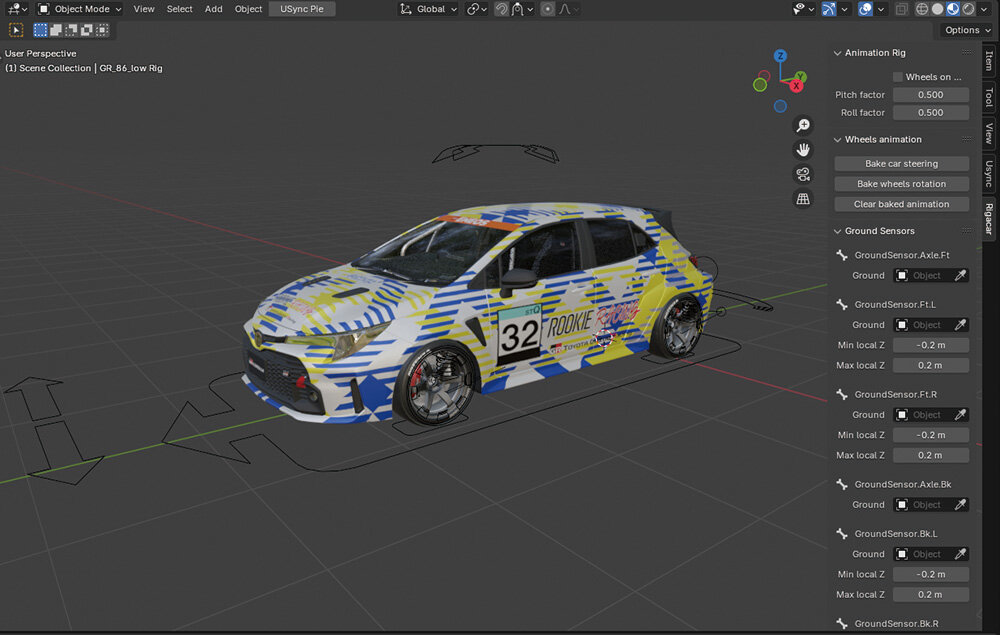Click the Z axis on navigation gizmo
Screen dimensions: 1000x635
tap(780, 56)
